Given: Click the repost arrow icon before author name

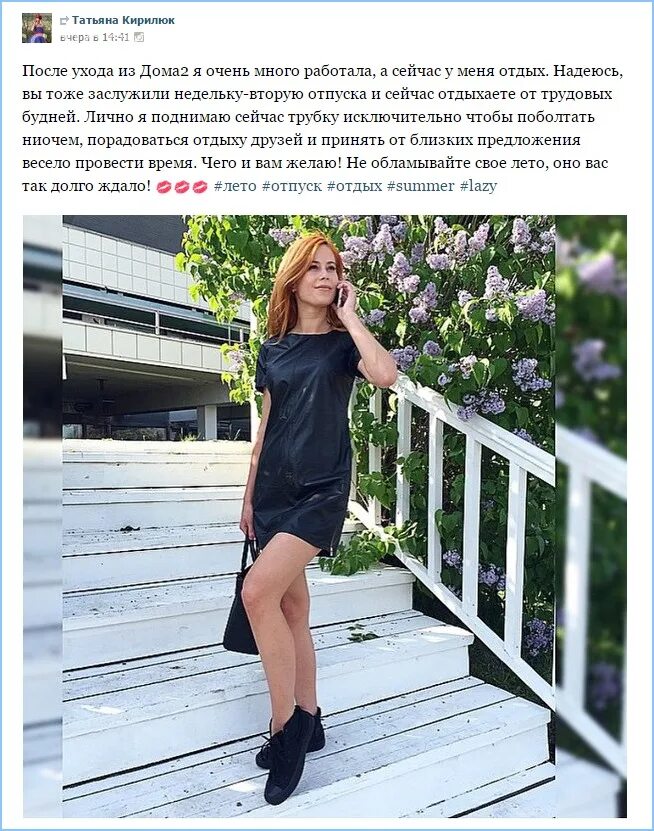Looking at the screenshot, I should [64, 21].
